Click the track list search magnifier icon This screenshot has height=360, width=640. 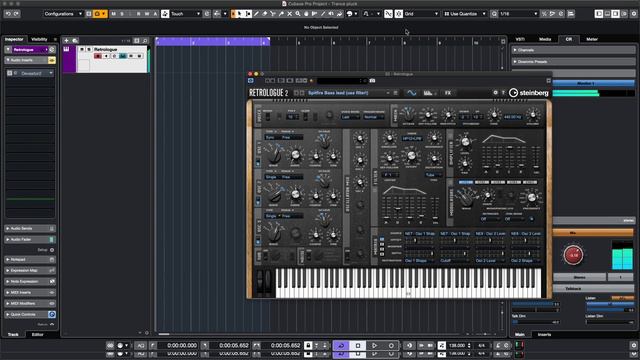(145, 40)
